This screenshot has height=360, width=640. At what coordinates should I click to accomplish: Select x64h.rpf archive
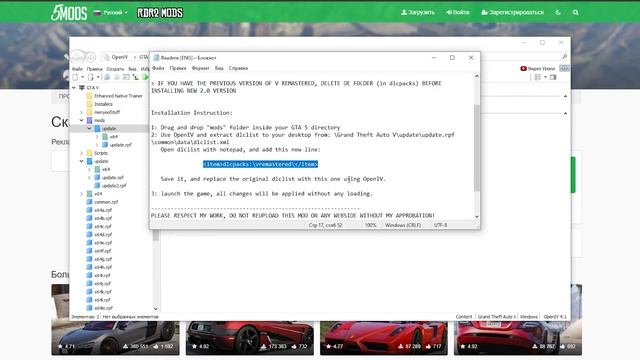103,267
